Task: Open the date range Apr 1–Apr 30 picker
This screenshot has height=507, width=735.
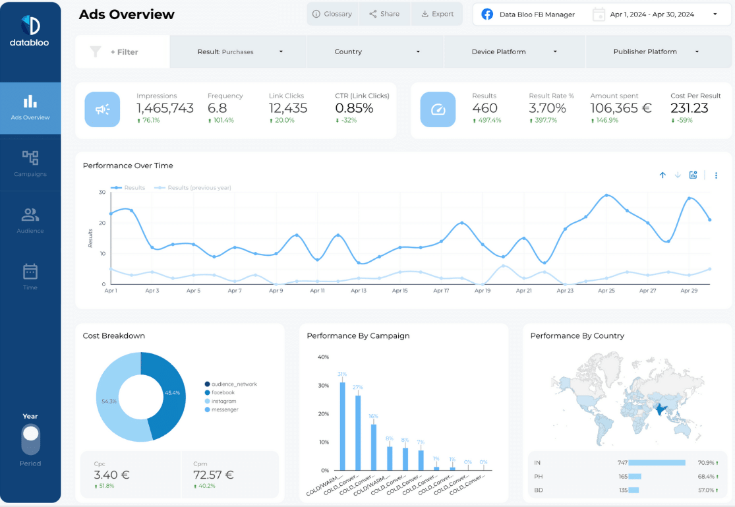Action: tap(655, 15)
